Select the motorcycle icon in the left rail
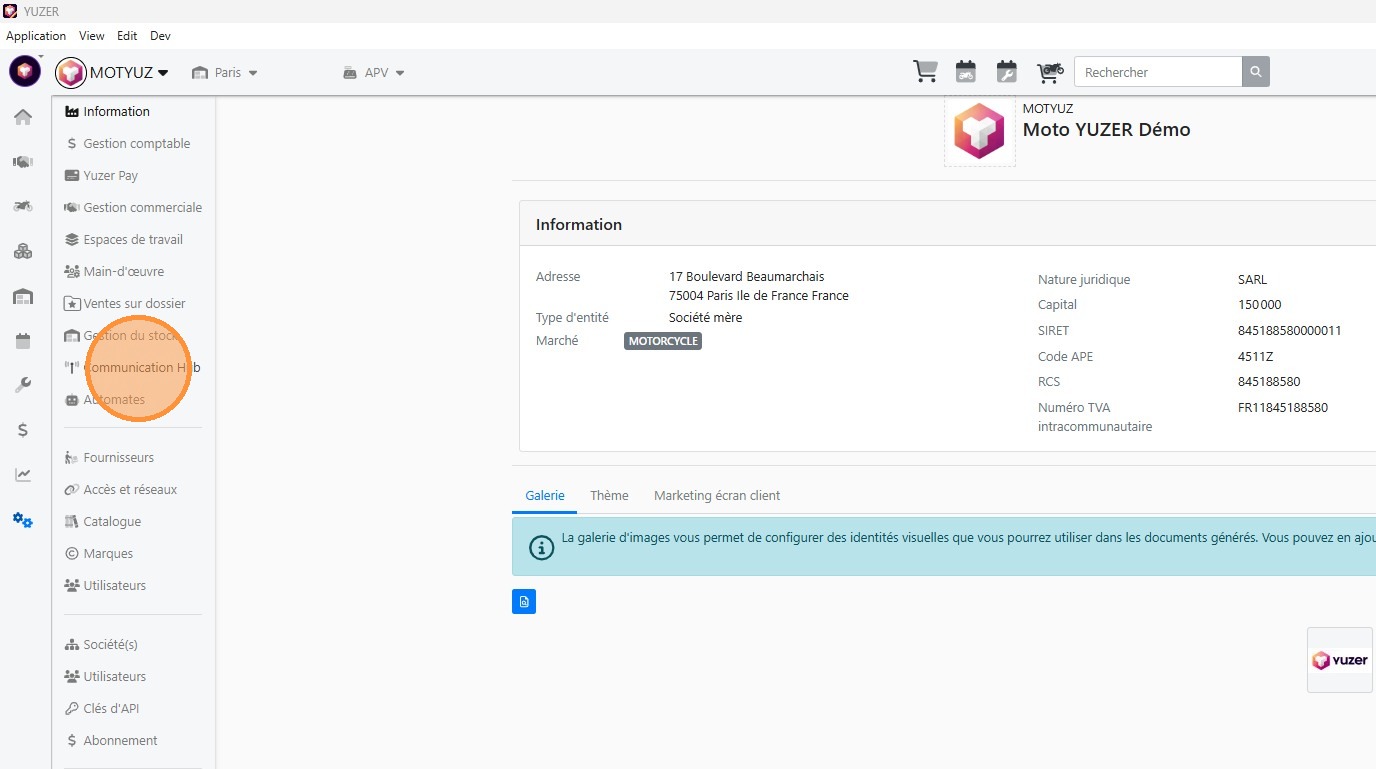 pos(23,206)
